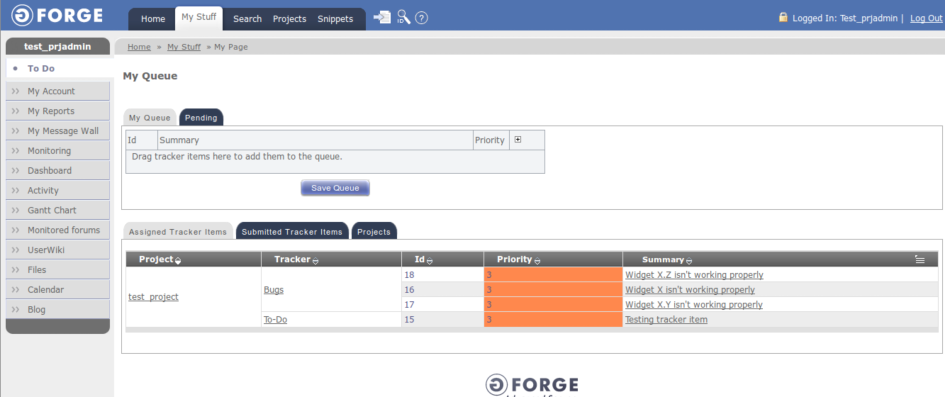Open the help question mark icon

[422, 18]
